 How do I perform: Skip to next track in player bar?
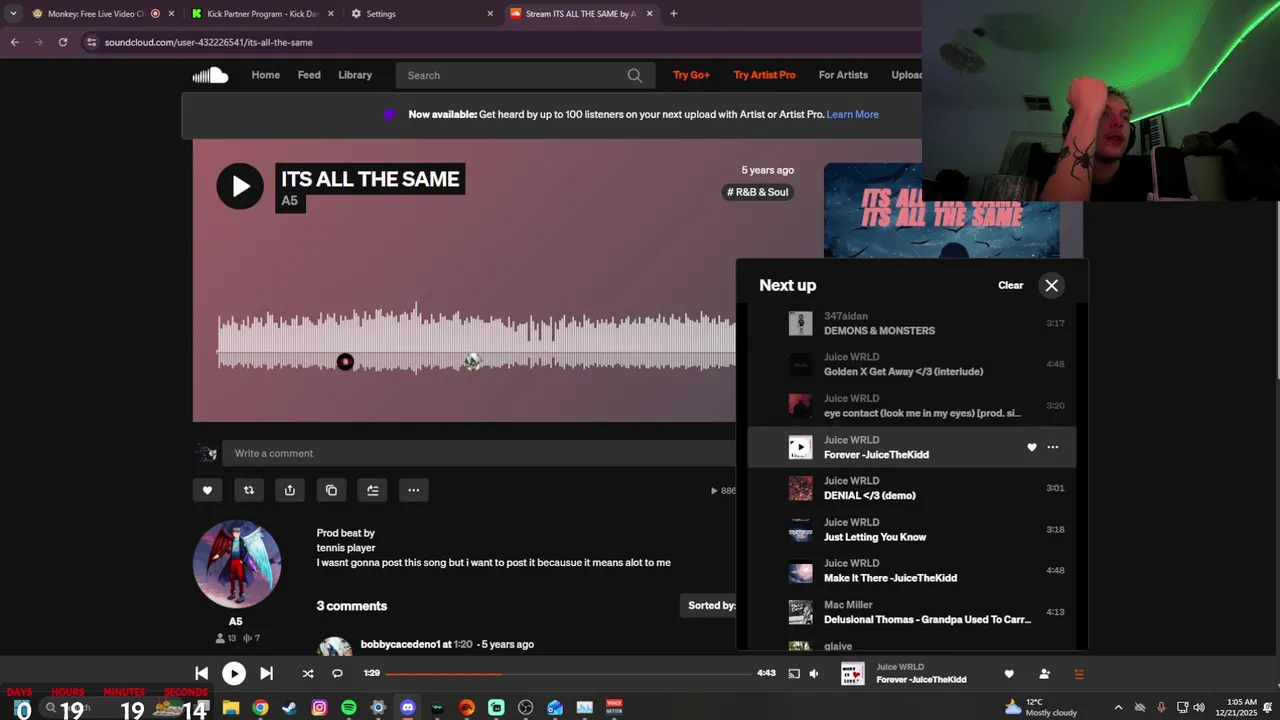pos(266,674)
